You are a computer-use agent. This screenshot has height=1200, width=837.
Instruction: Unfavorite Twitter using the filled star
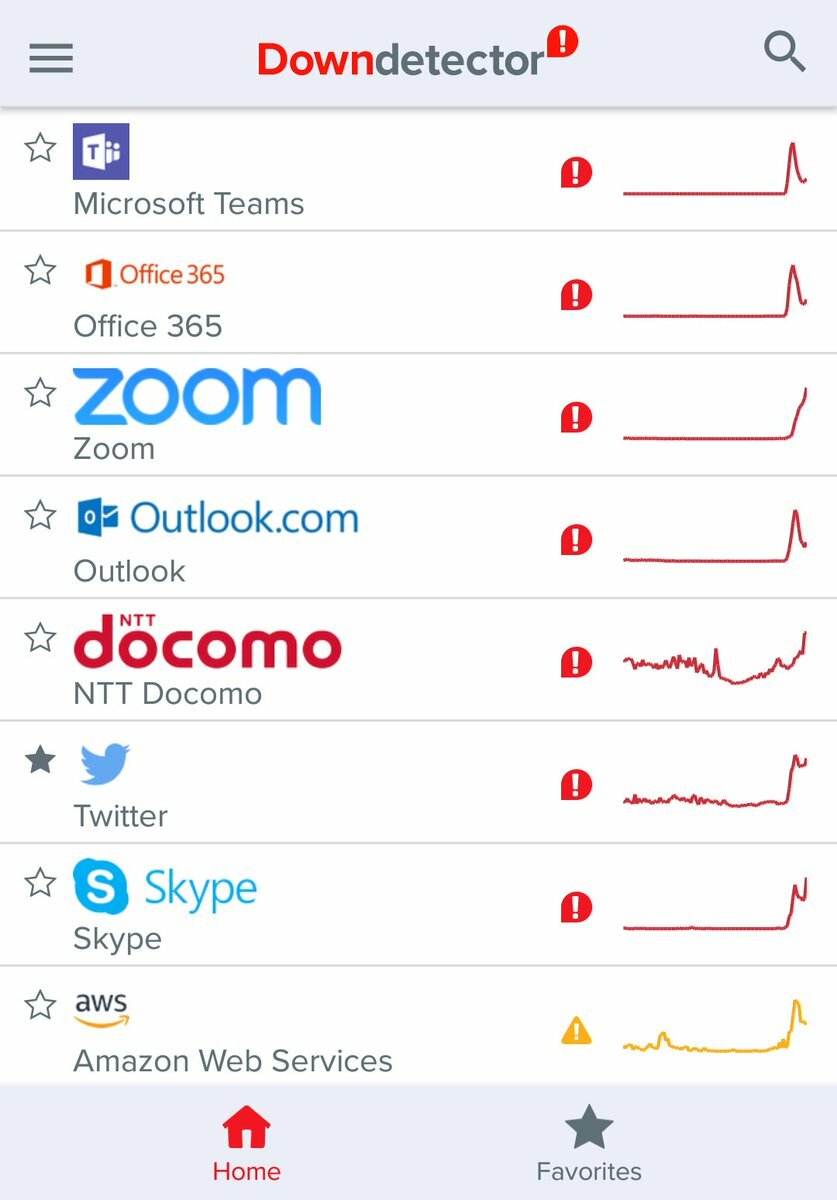pos(40,760)
